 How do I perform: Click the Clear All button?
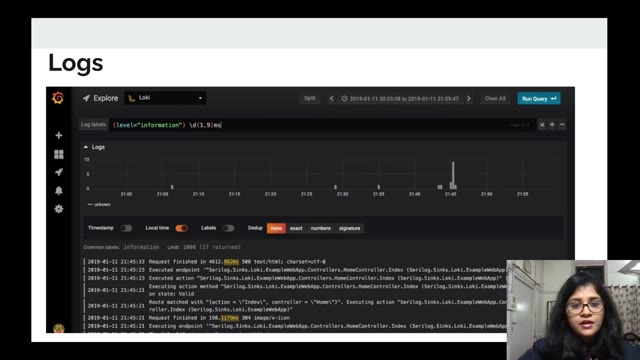coord(495,98)
